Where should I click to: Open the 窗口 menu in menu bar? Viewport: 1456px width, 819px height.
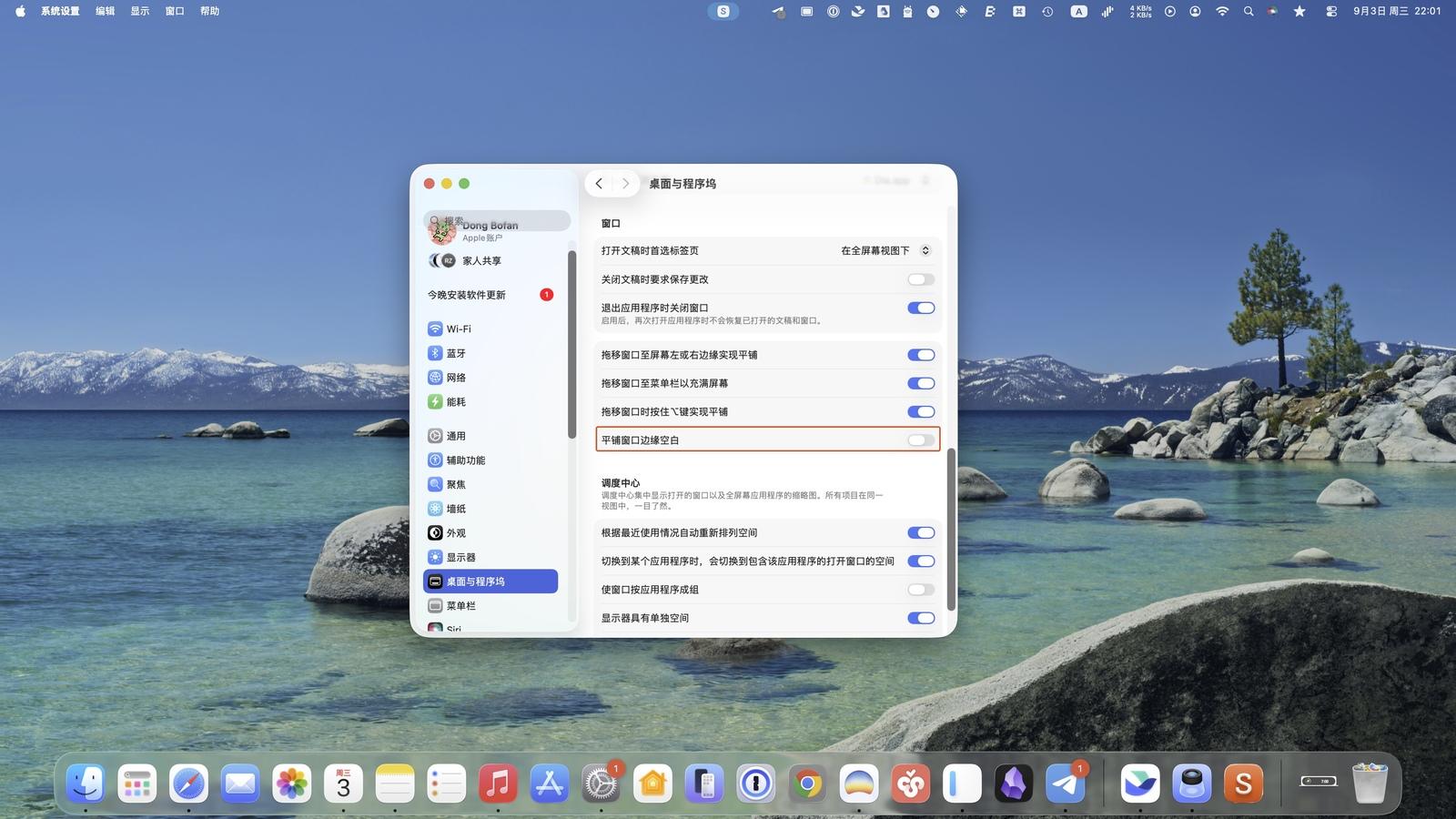click(175, 12)
